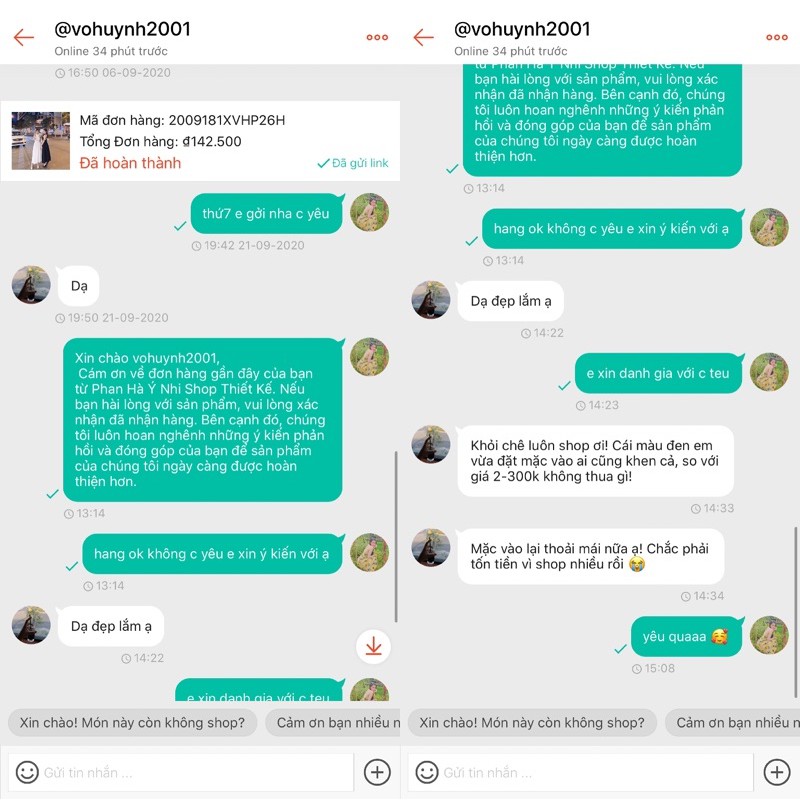
Task: Select quick reply 'Cảm ơn bạn nhiều' on left
Action: (333, 722)
